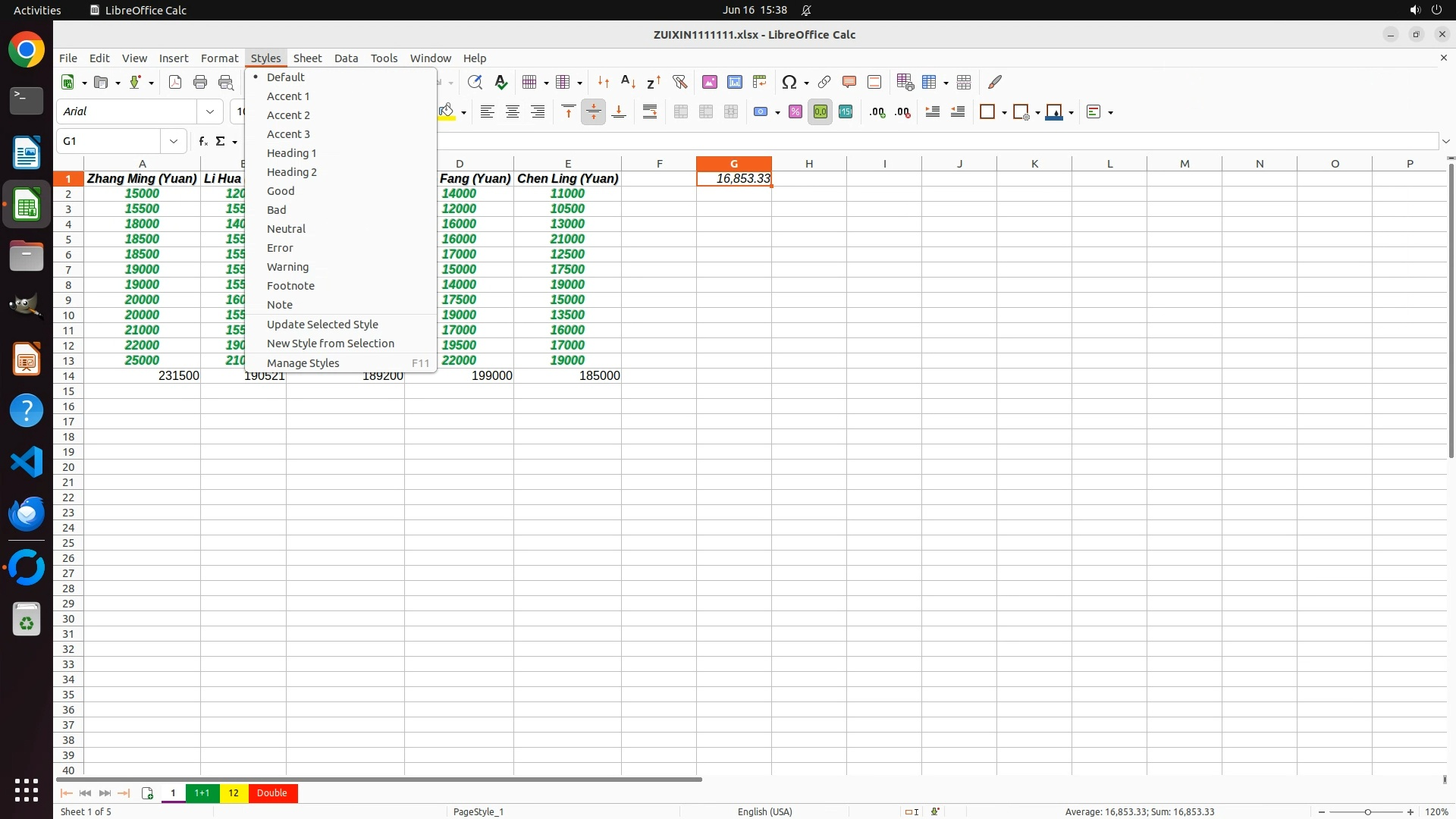
Task: Click New Style from Selection
Action: tap(331, 344)
